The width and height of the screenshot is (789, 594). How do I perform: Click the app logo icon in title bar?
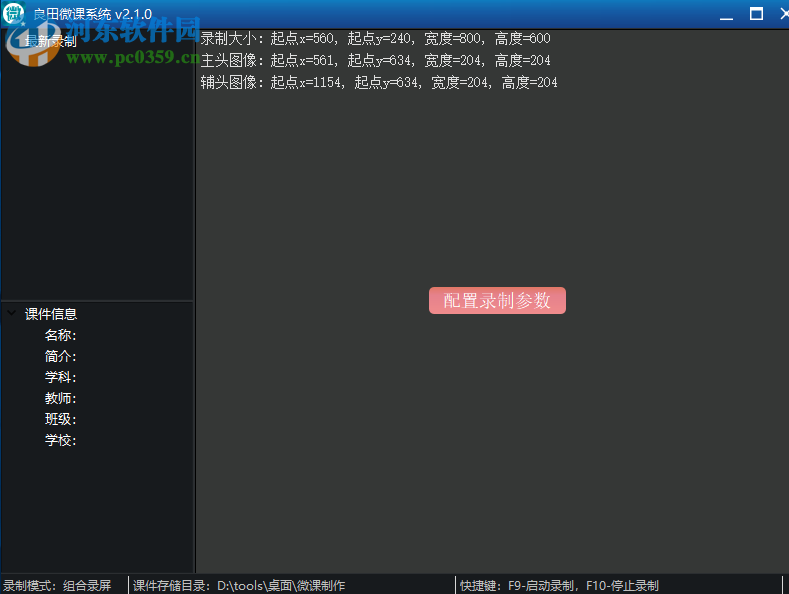(14, 14)
